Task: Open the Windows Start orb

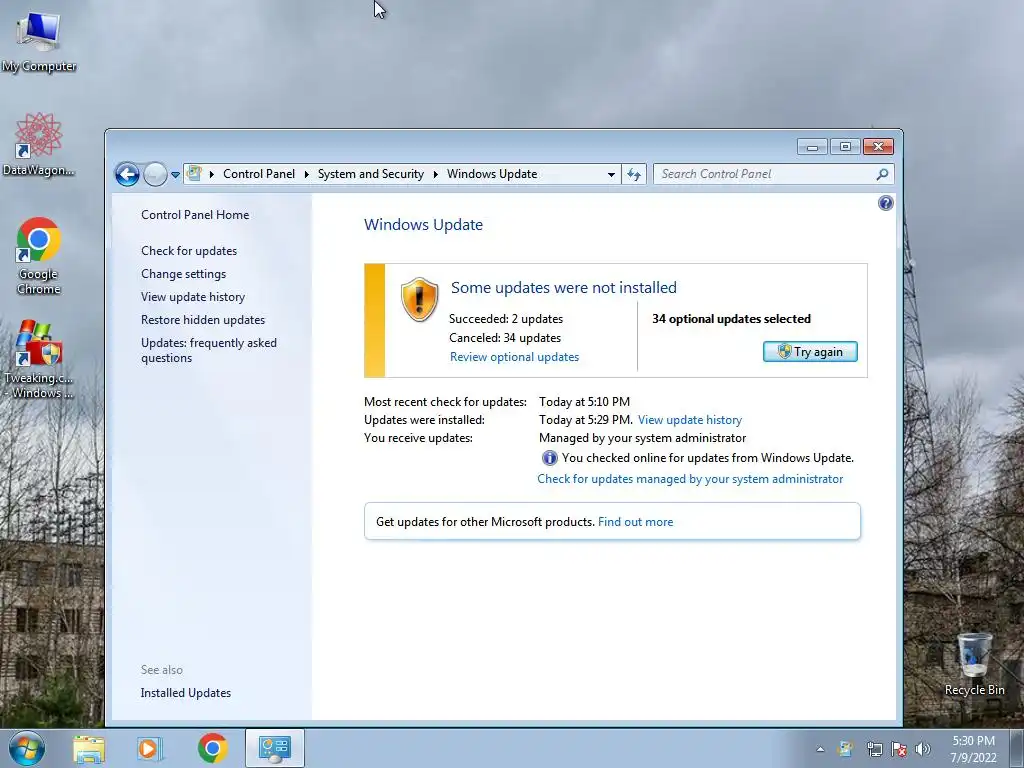Action: 27,748
